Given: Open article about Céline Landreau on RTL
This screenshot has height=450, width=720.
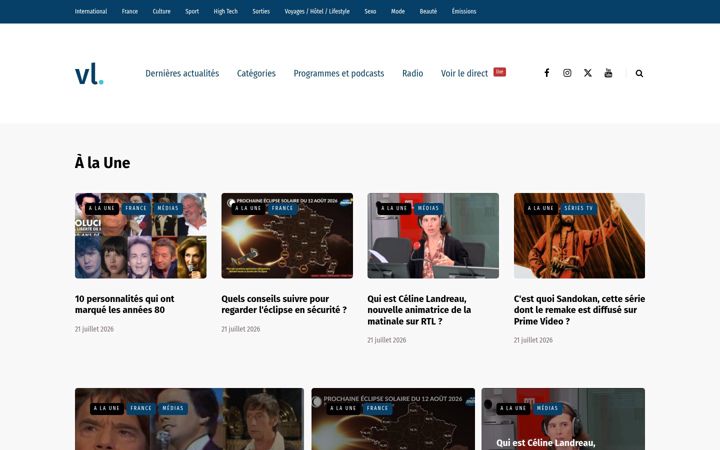Looking at the screenshot, I should [419, 310].
